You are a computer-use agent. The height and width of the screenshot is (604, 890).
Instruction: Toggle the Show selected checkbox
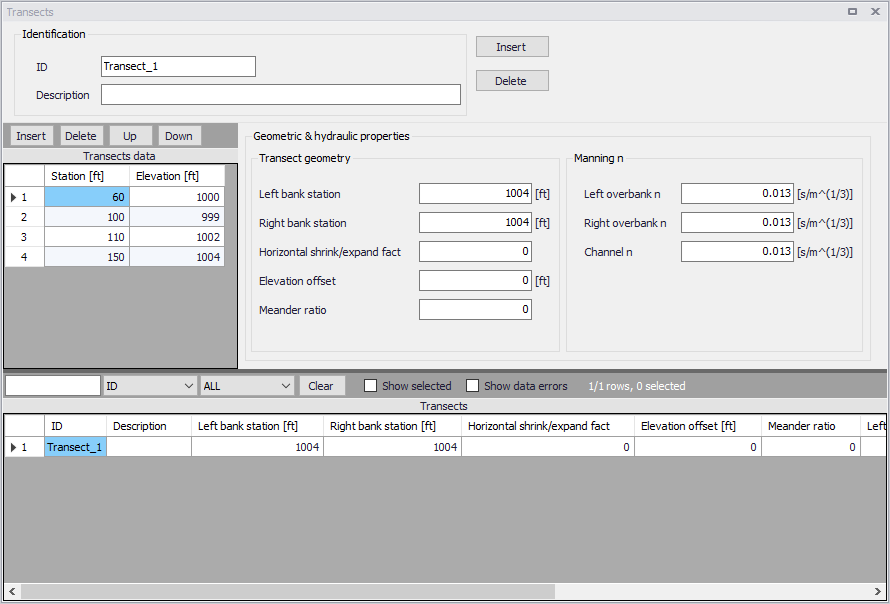(371, 386)
